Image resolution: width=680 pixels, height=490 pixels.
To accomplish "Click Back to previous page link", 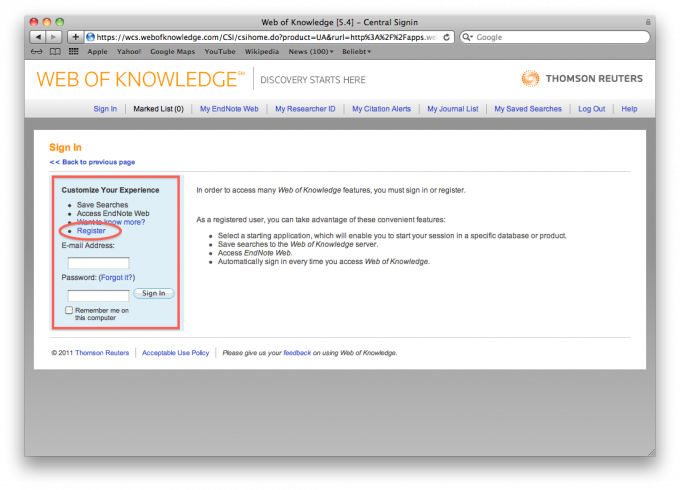I will point(92,162).
